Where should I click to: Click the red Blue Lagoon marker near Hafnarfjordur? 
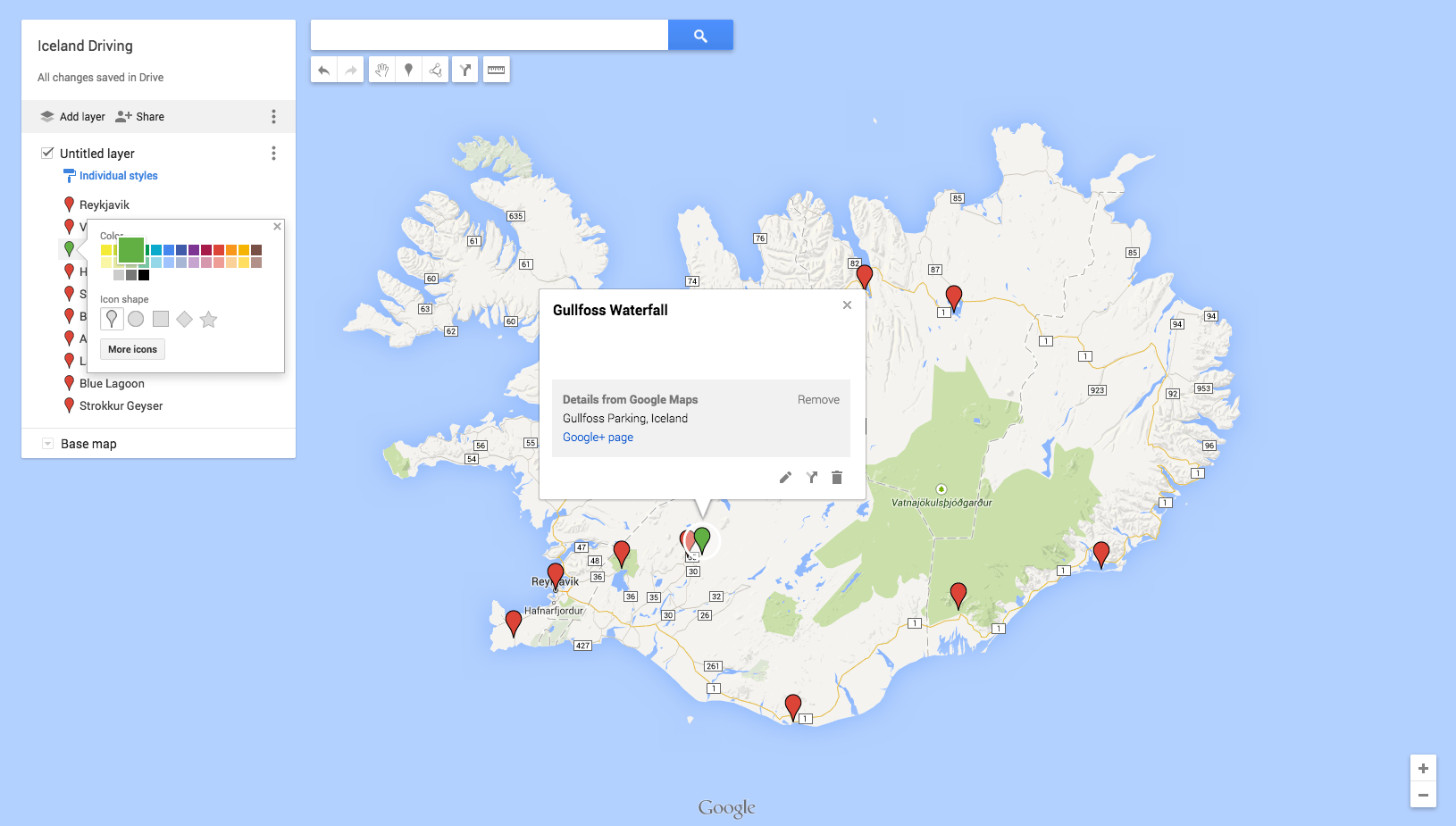point(514,622)
